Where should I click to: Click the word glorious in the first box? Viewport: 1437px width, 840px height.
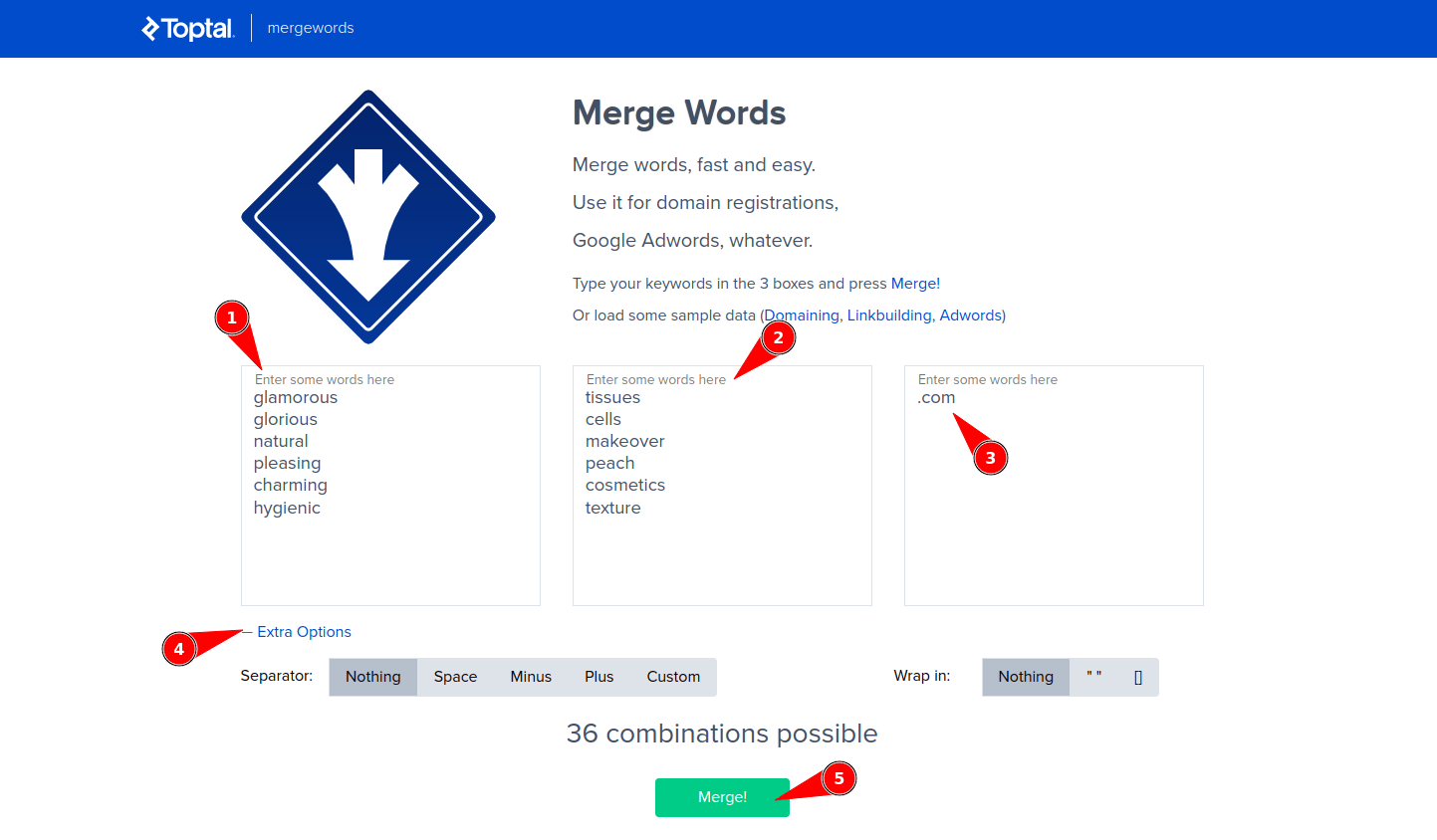tap(286, 420)
